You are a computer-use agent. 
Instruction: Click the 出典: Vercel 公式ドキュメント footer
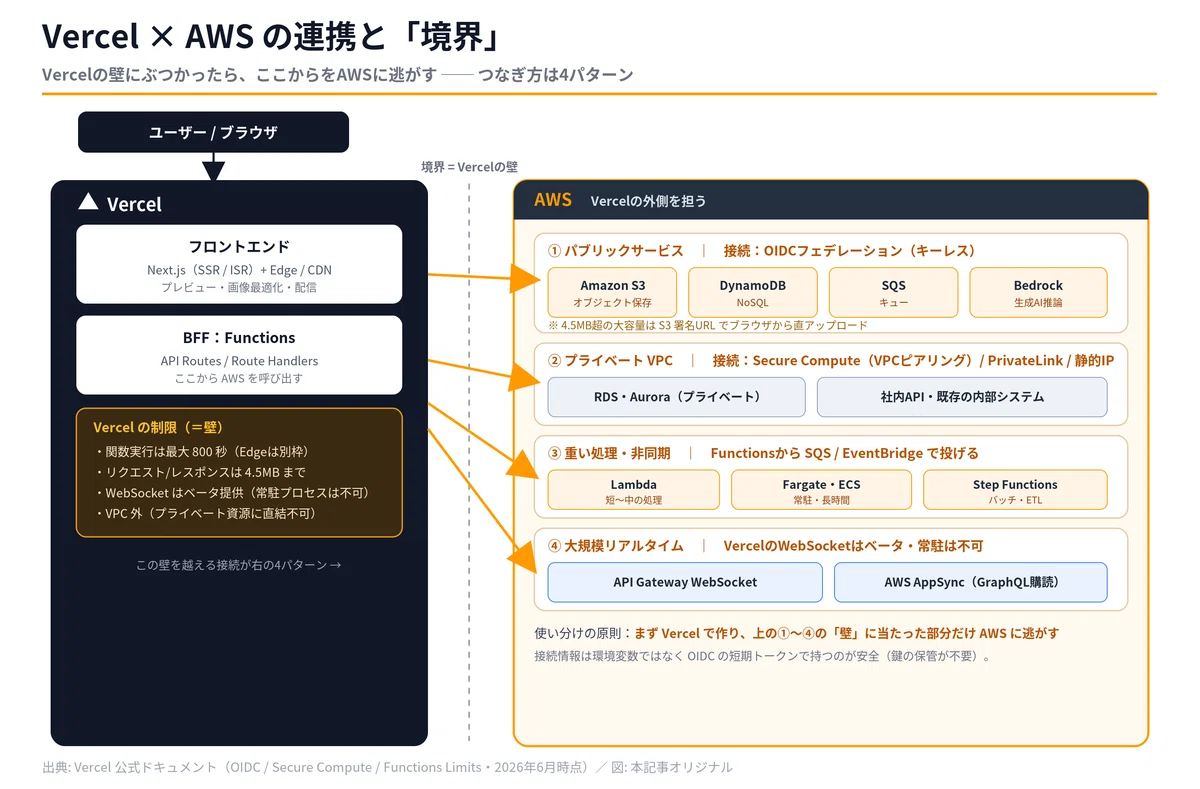tap(388, 767)
